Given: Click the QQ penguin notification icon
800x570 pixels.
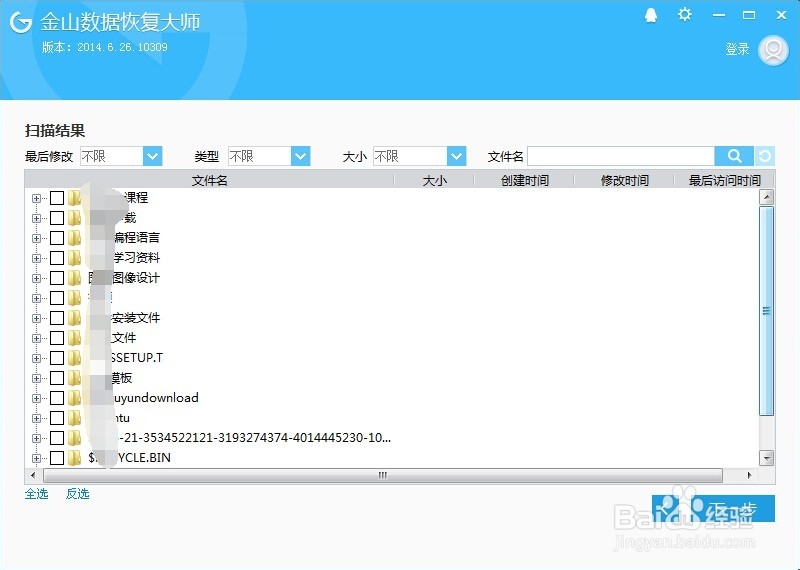Looking at the screenshot, I should click(651, 15).
